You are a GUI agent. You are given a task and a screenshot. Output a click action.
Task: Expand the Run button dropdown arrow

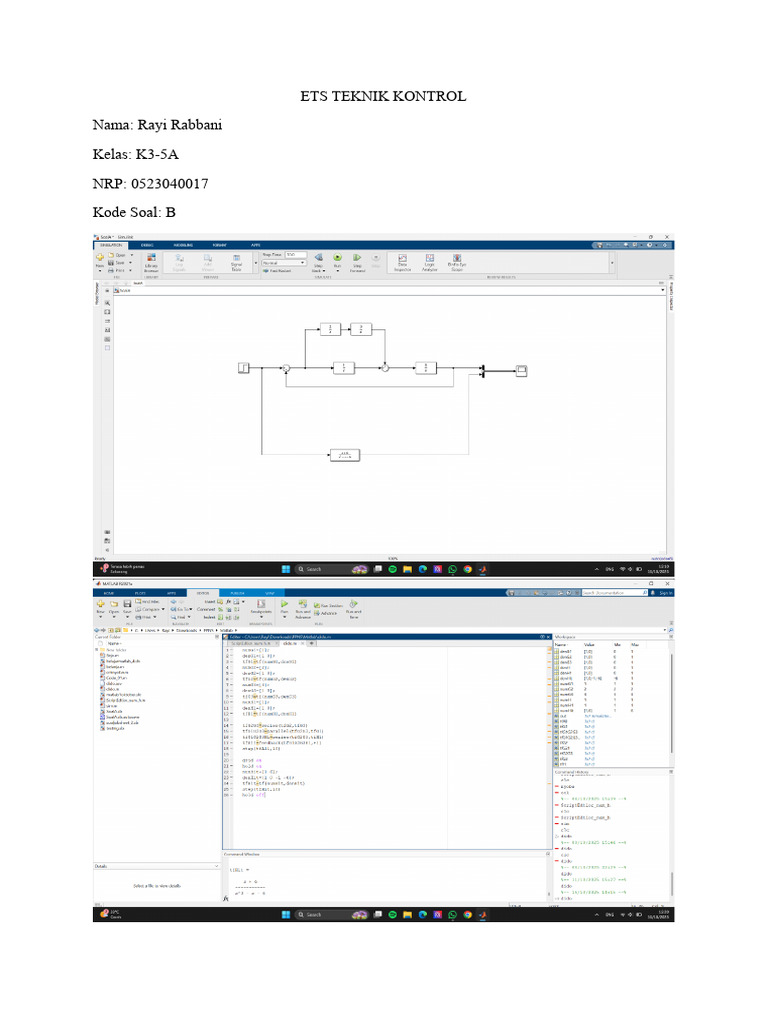(x=338, y=270)
